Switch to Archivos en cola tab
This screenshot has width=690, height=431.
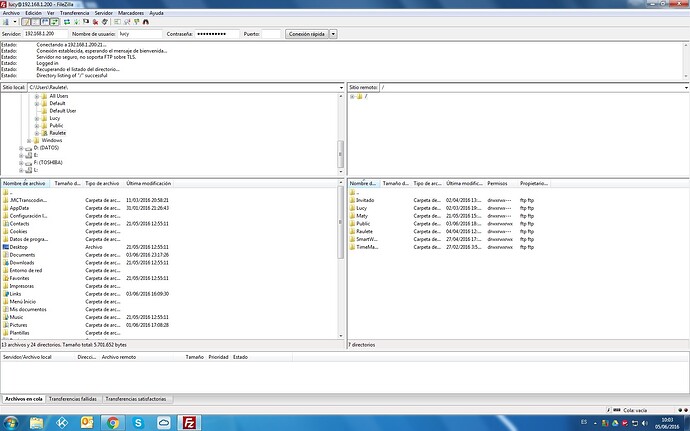coord(24,399)
